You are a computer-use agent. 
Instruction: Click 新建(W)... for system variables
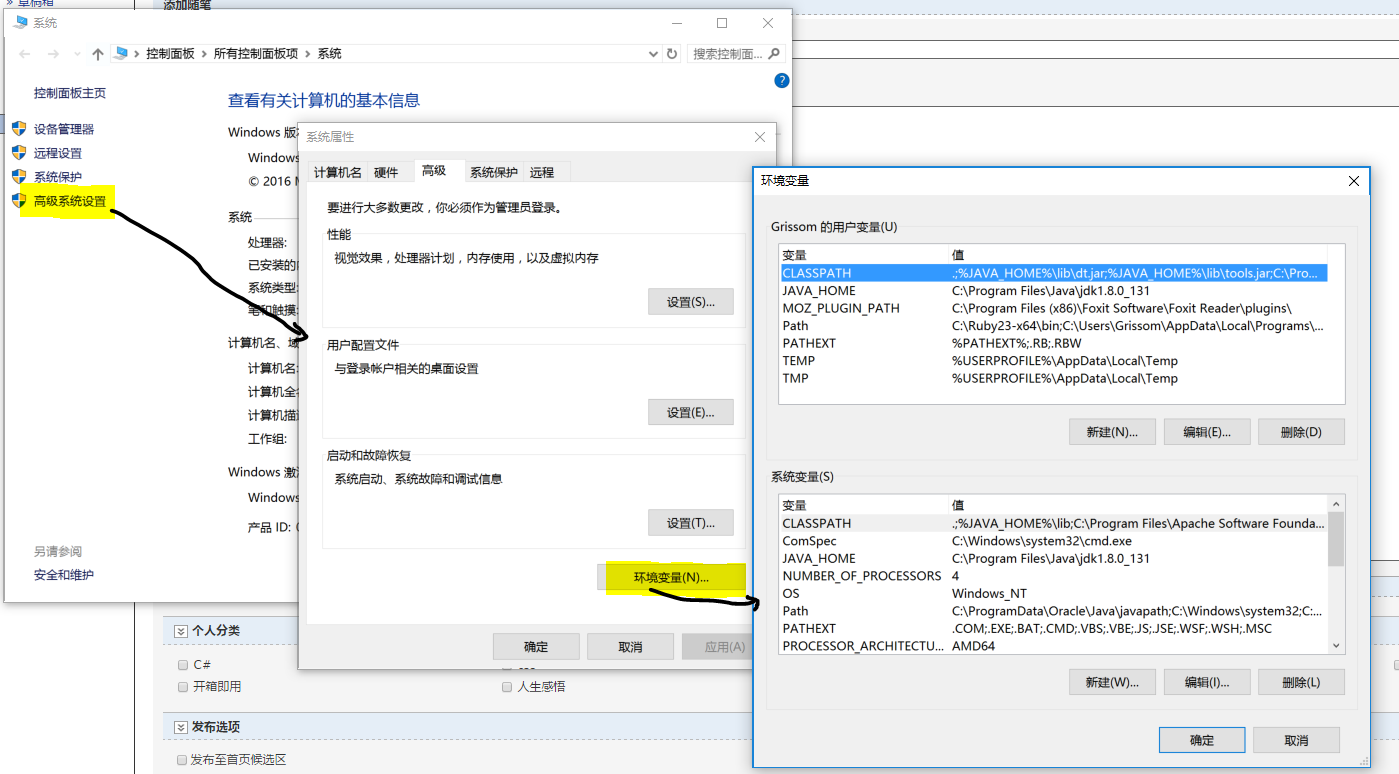click(1112, 682)
